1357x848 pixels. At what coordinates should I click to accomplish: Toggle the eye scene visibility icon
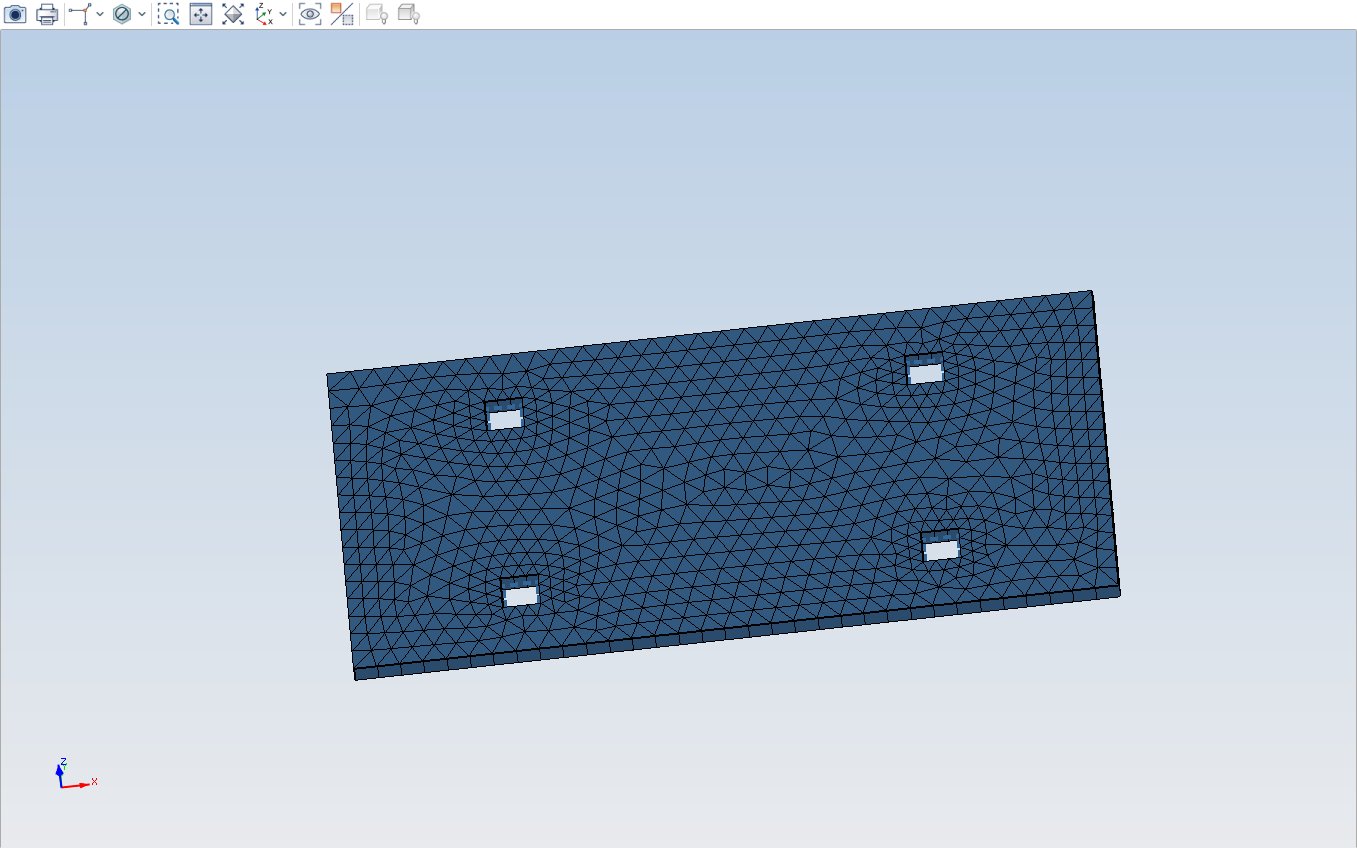(310, 14)
